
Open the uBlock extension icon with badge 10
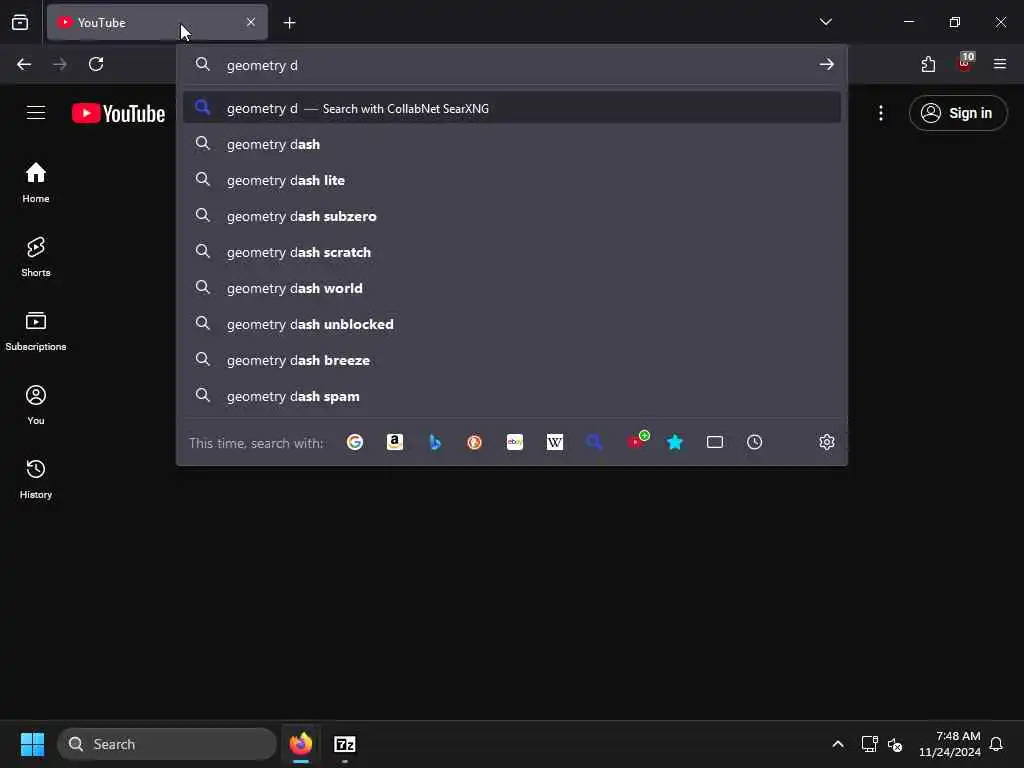[965, 63]
